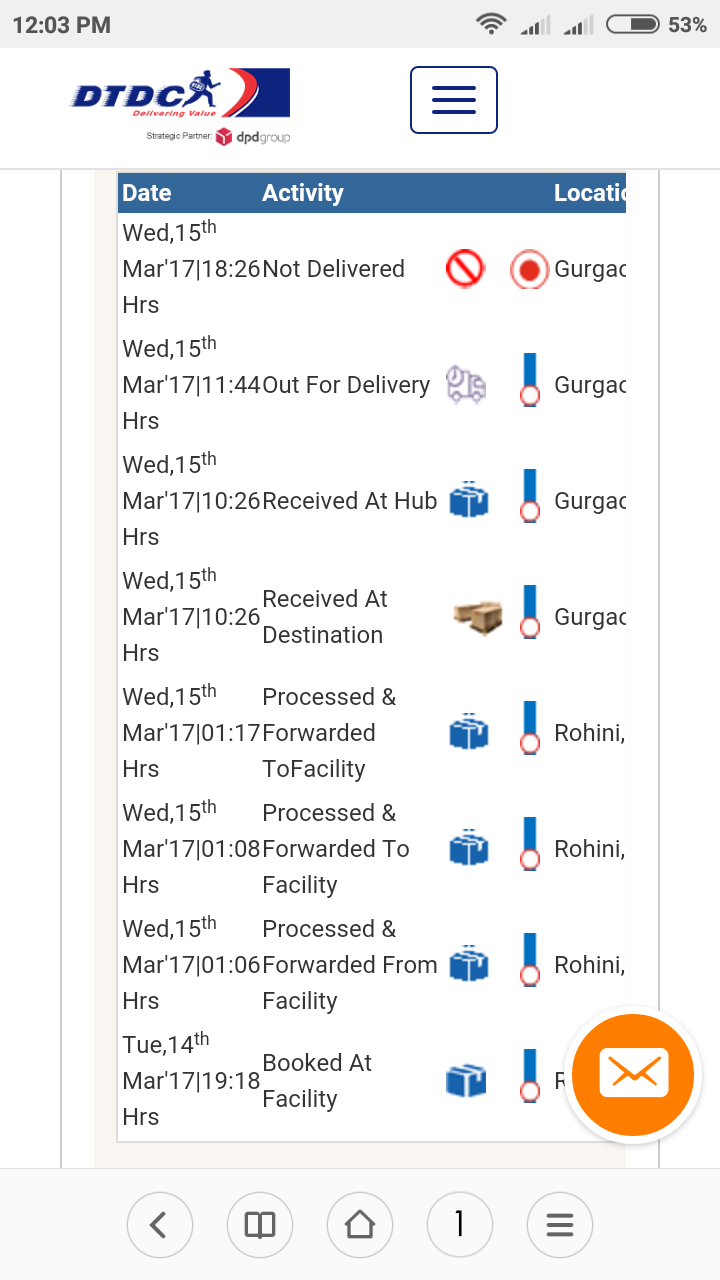This screenshot has width=720, height=1280.
Task: Go back with browser back arrow
Action: (159, 1224)
